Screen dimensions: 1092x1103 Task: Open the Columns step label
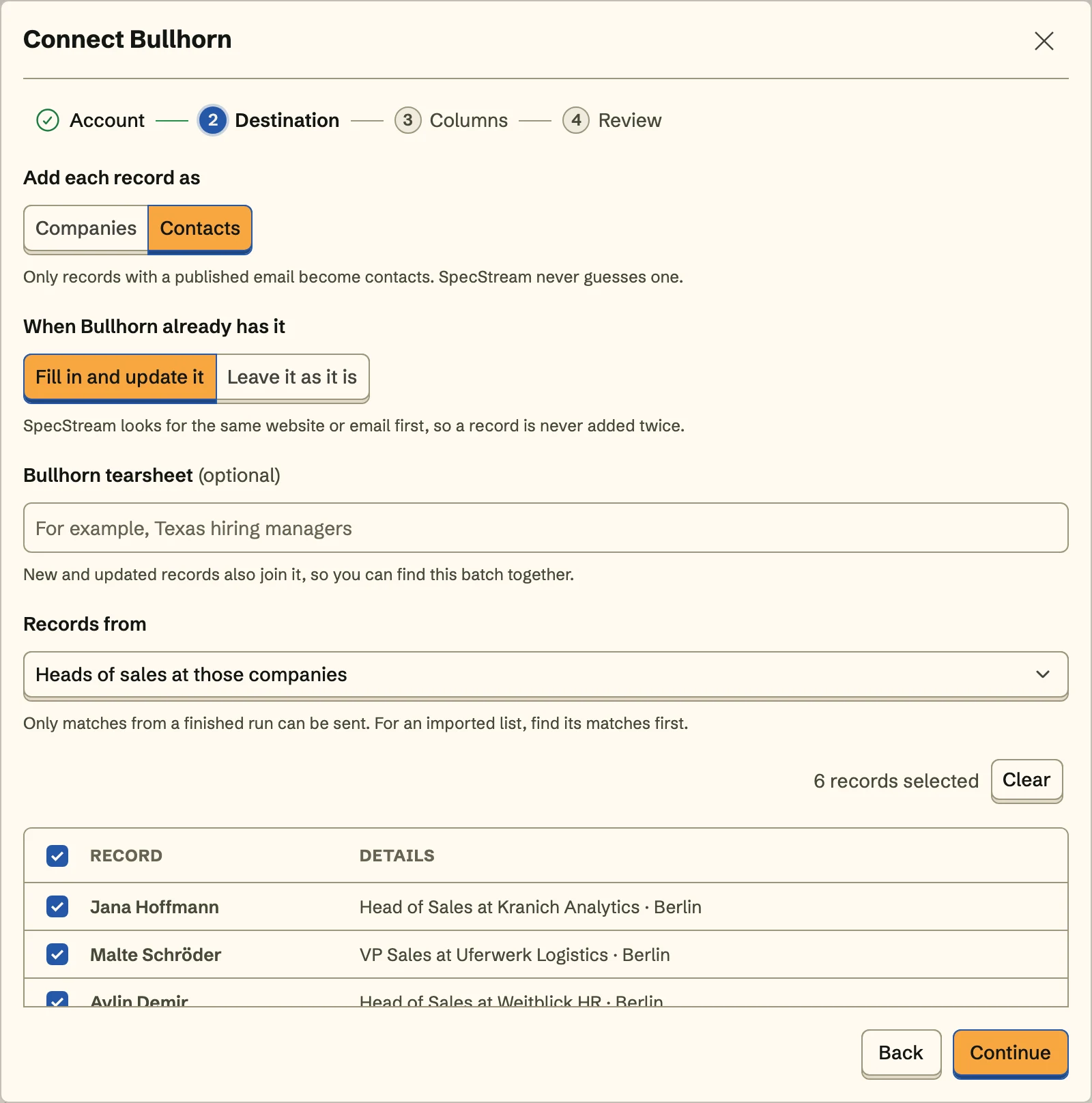468,120
